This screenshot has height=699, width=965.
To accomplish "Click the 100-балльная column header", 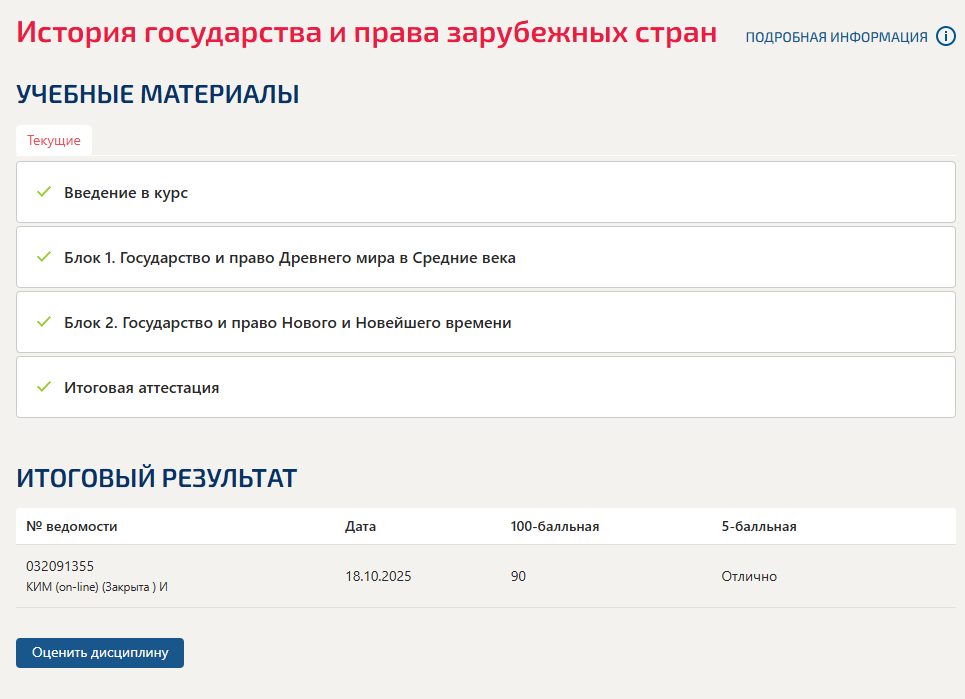I will click(x=554, y=527).
